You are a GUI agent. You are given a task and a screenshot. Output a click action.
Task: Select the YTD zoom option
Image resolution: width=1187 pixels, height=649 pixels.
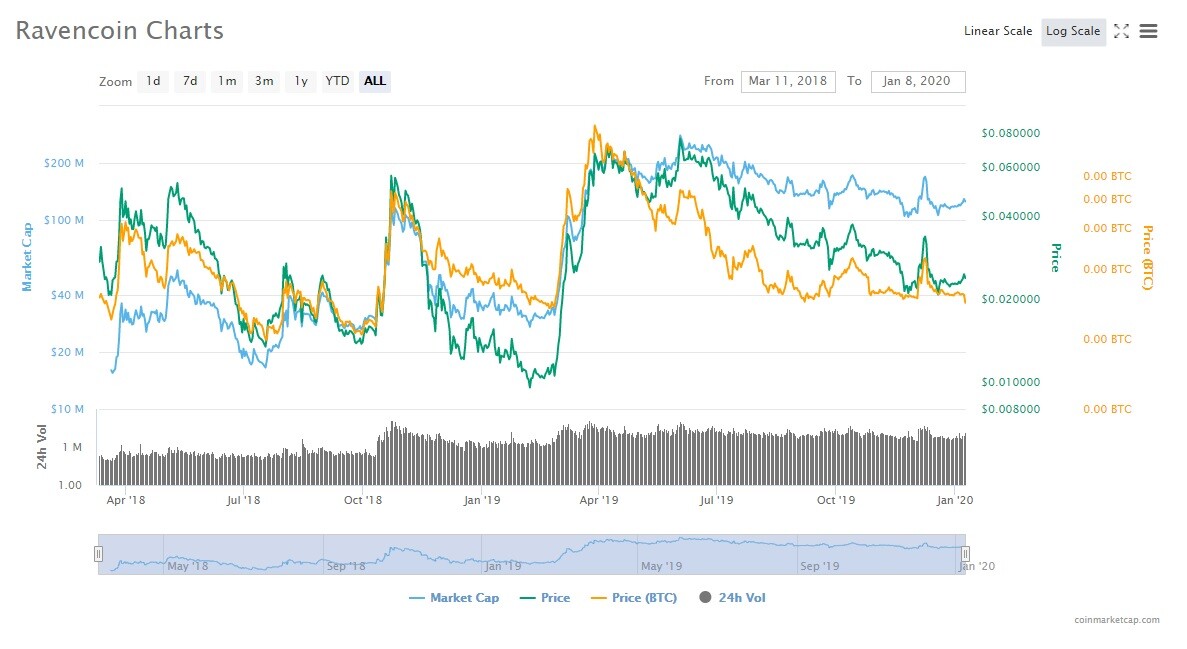coord(337,82)
